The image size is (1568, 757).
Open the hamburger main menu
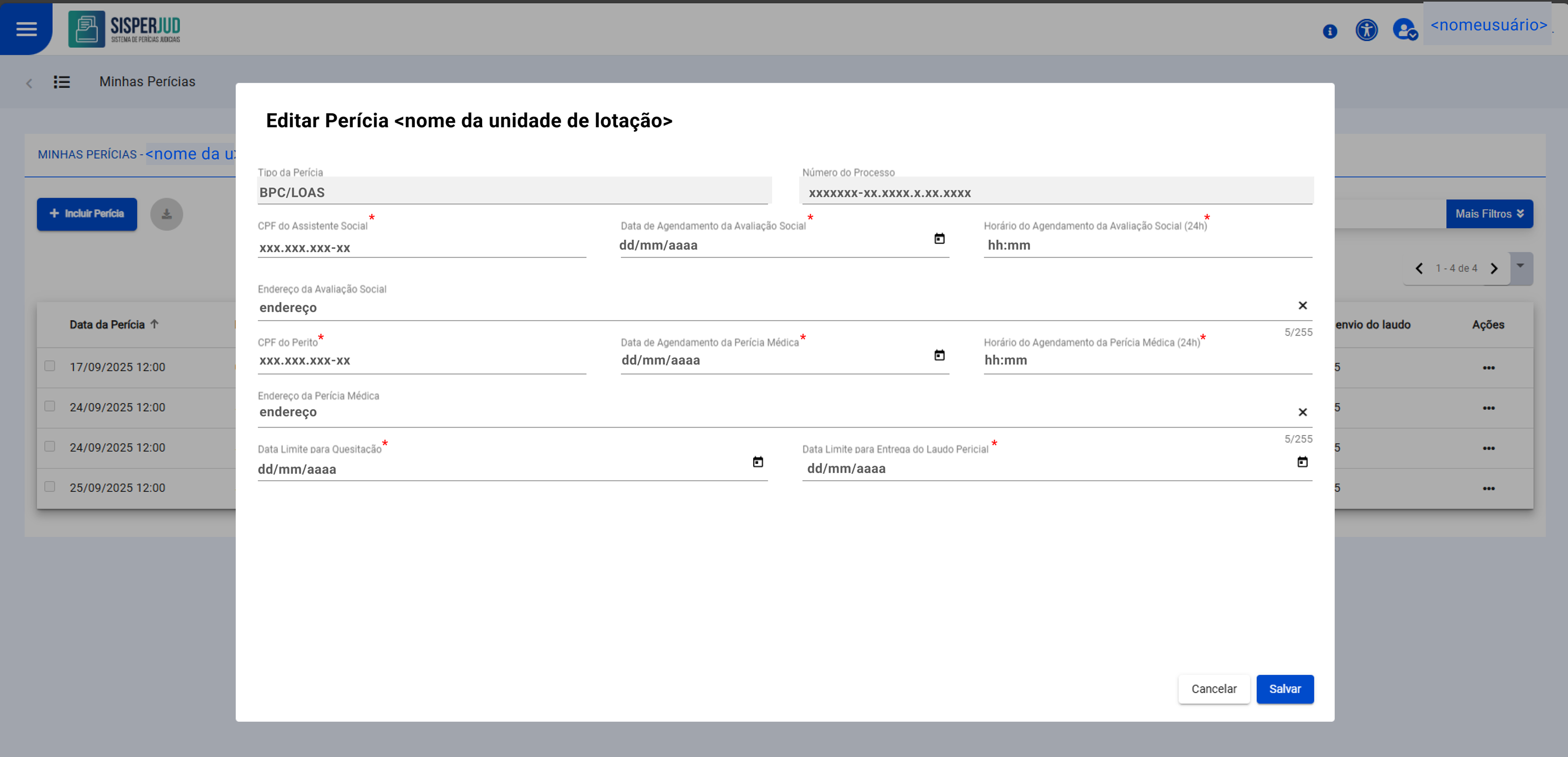point(26,29)
